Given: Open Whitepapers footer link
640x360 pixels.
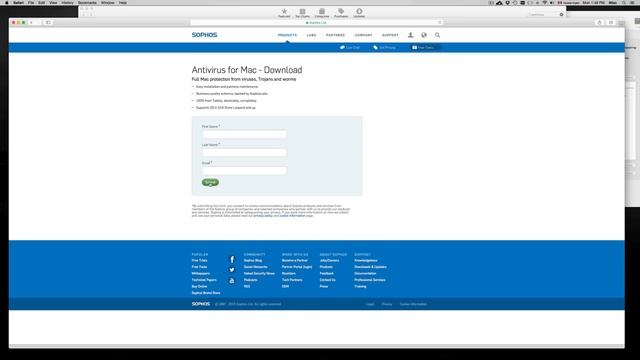Looking at the screenshot, I should tap(201, 273).
